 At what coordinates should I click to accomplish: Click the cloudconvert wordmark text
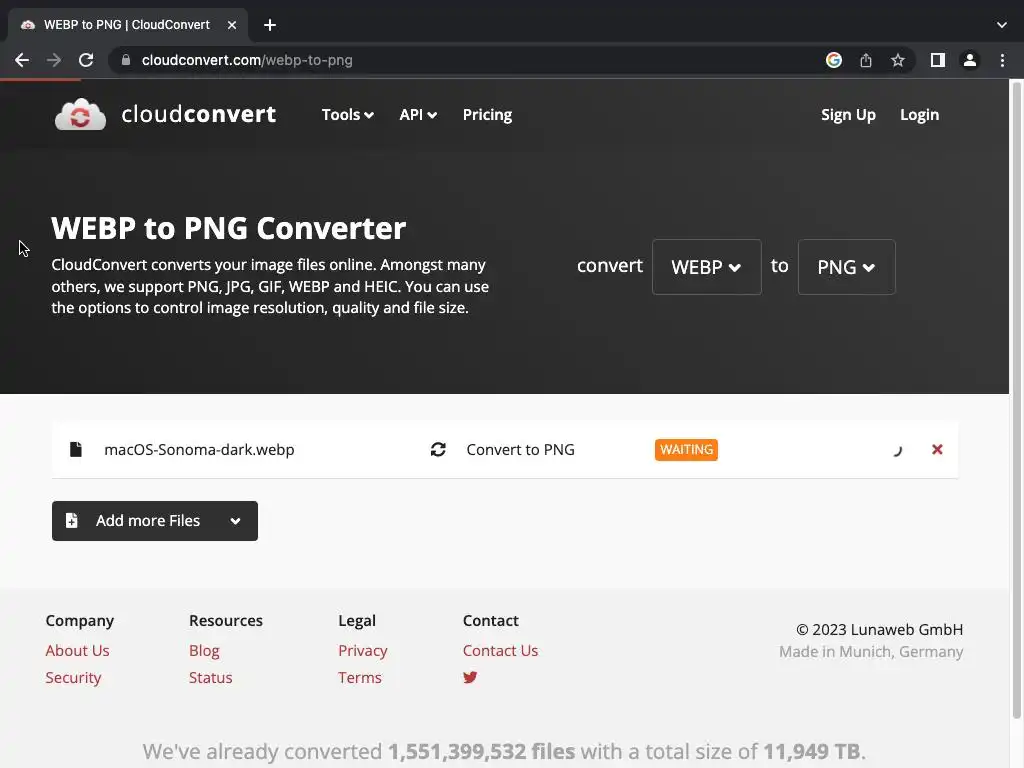199,114
